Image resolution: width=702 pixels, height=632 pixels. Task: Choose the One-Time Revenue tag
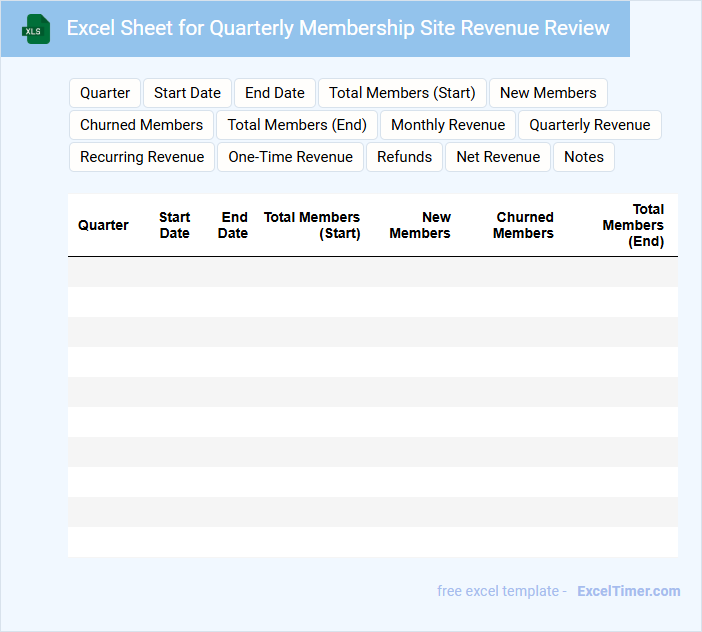[x=290, y=157]
